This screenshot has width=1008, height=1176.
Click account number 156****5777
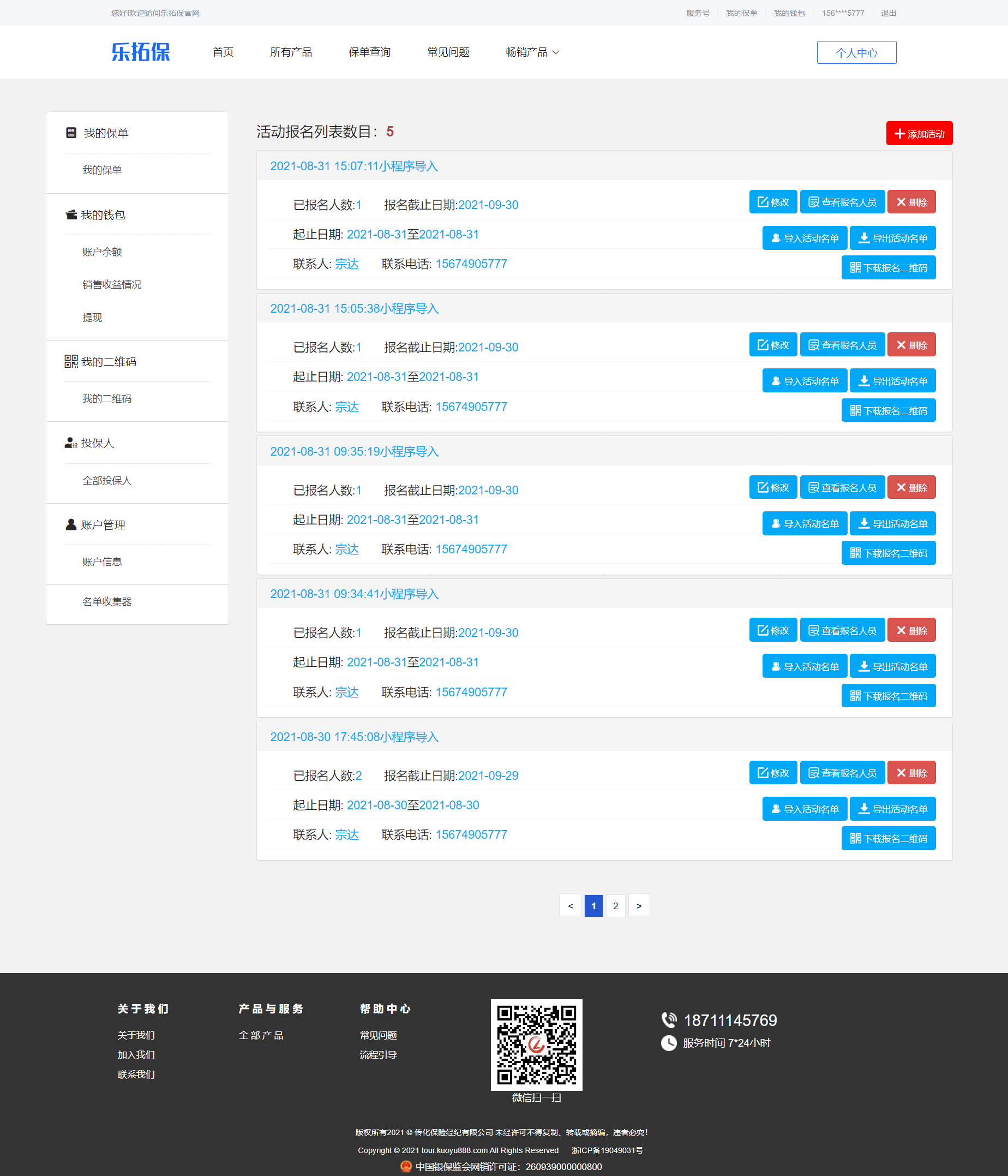point(843,13)
